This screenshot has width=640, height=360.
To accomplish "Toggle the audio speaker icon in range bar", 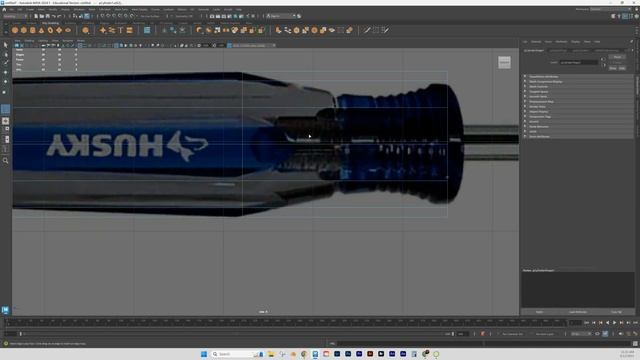I will click(x=621, y=334).
